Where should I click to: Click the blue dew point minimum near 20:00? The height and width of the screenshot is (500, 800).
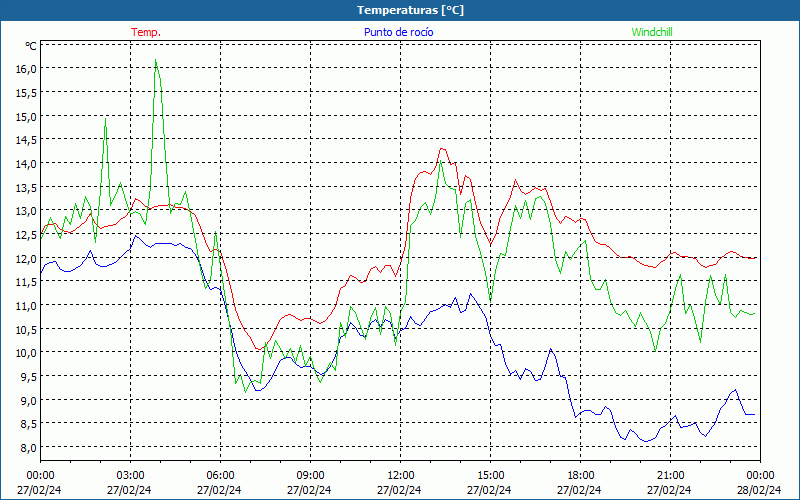(x=646, y=441)
